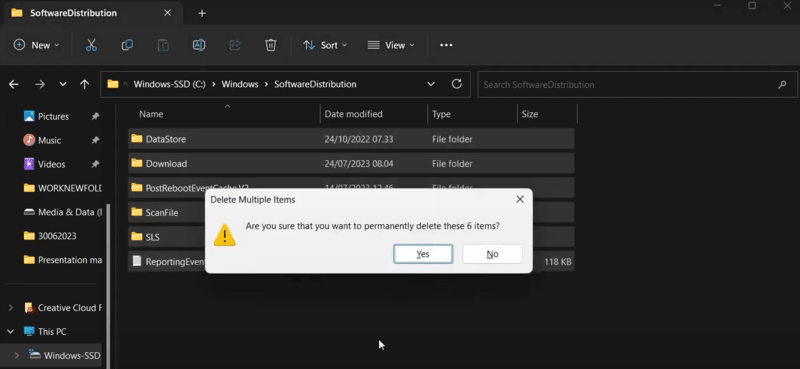This screenshot has height=369, width=800.
Task: Collapse the This PC tree node
Action: tap(11, 332)
